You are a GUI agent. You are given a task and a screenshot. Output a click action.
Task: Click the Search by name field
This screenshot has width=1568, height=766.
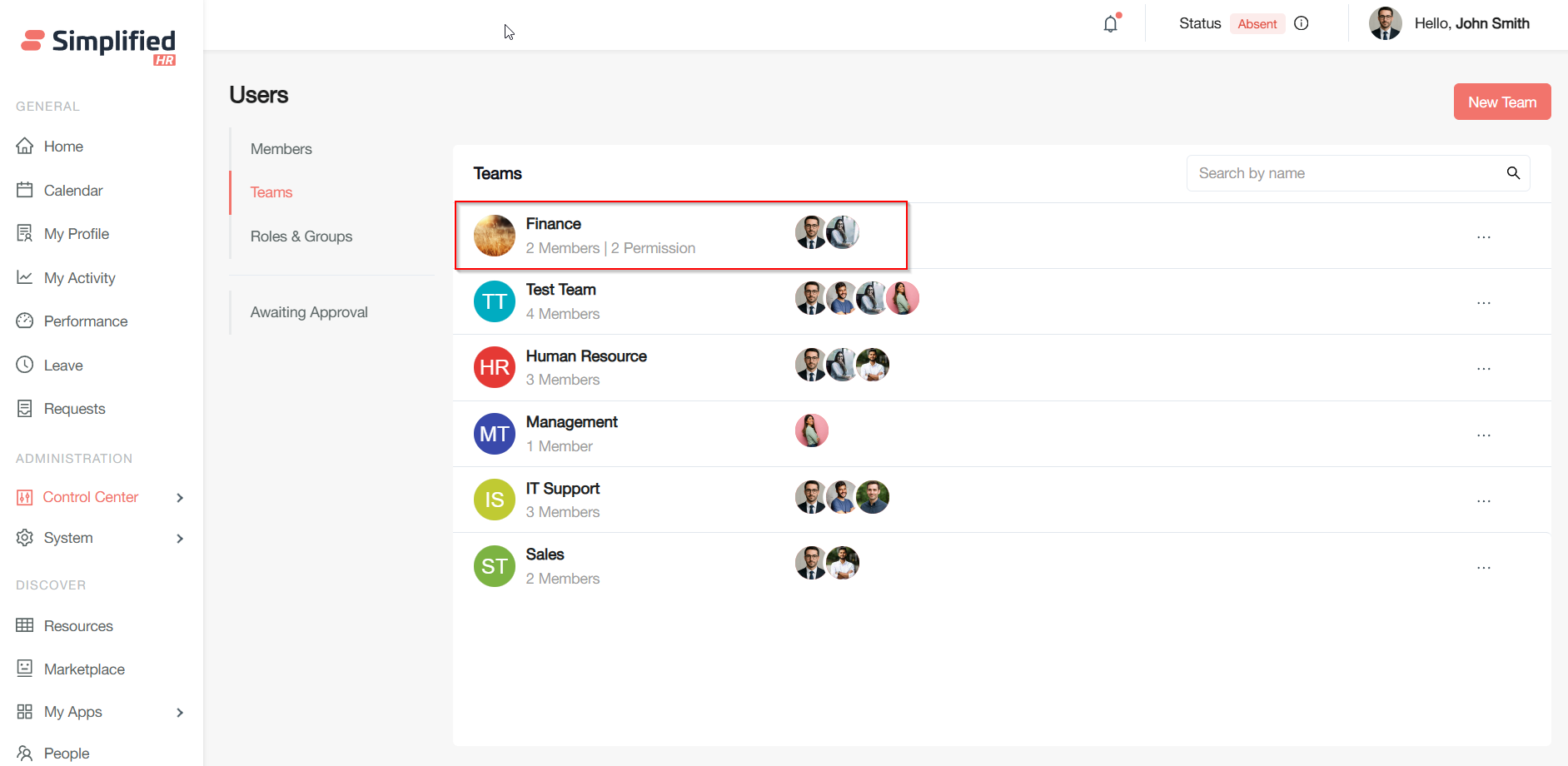(1341, 173)
